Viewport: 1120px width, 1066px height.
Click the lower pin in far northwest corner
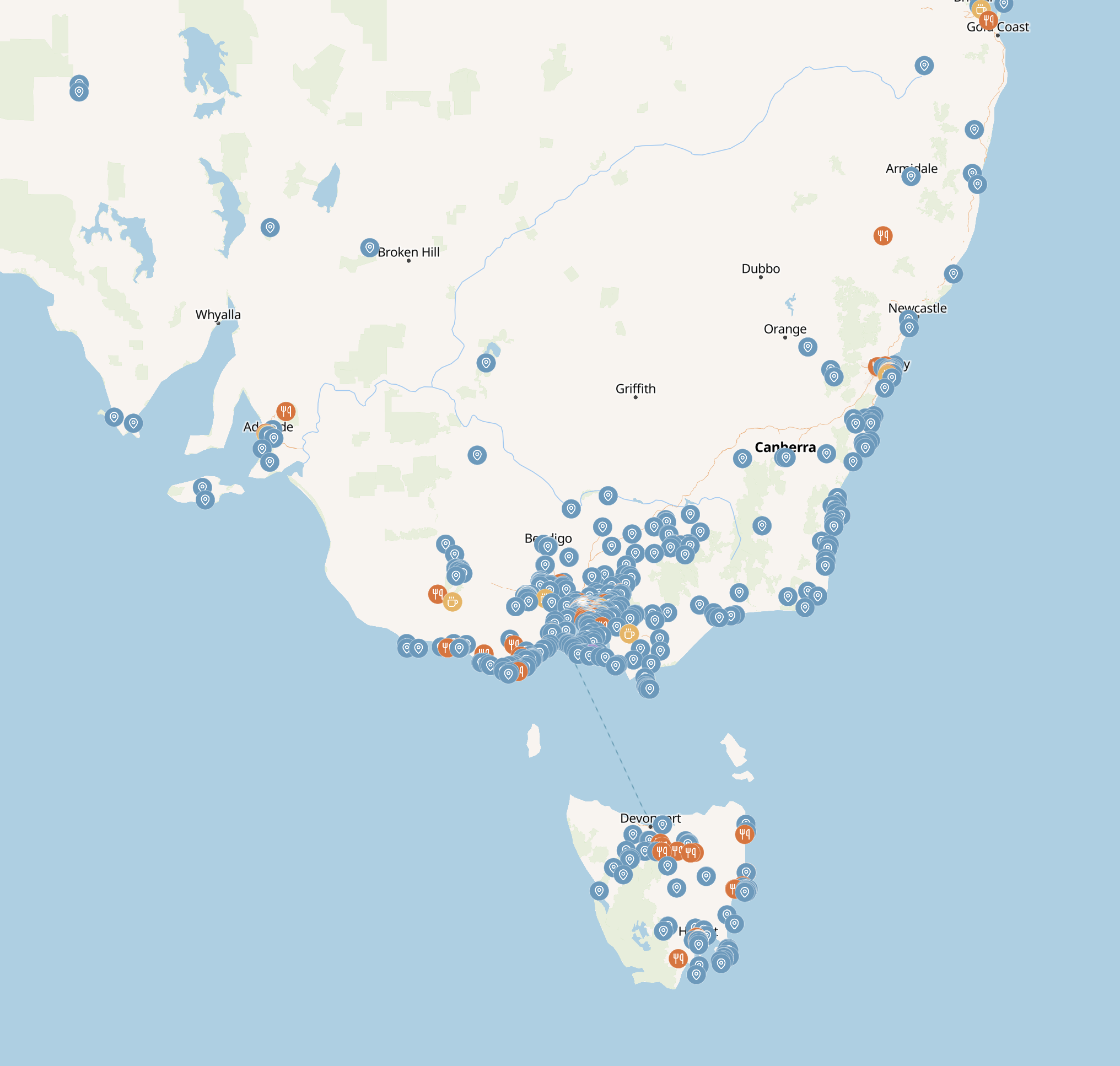[79, 92]
